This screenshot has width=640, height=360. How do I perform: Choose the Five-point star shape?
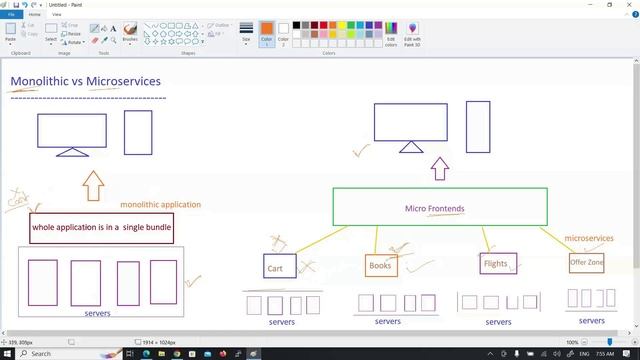(163, 42)
